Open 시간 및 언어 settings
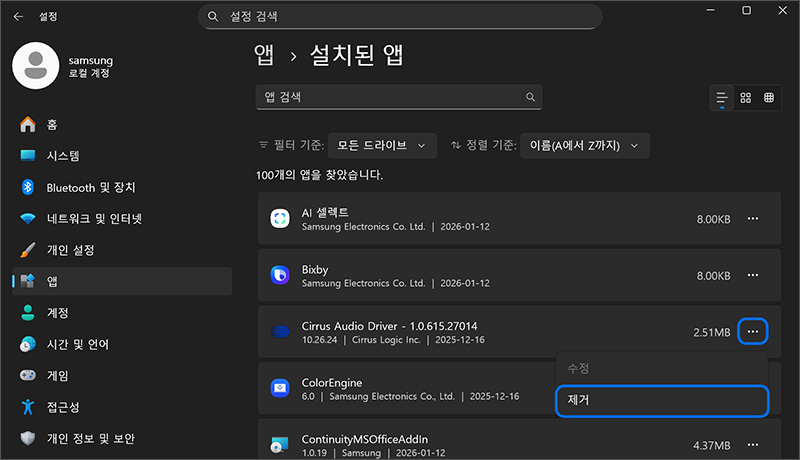Image resolution: width=800 pixels, height=460 pixels. coord(122,344)
